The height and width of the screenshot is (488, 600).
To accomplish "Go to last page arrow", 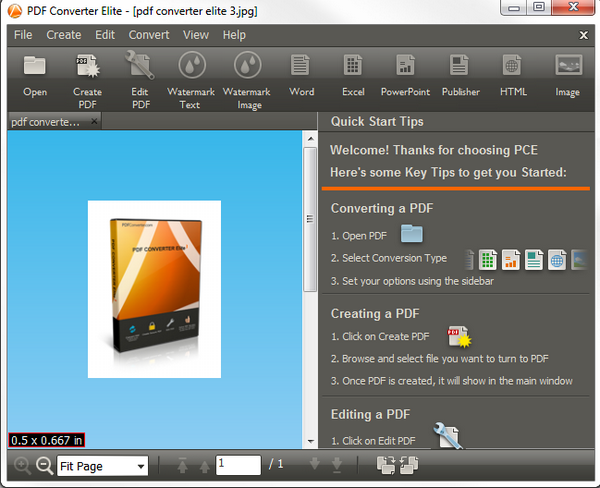I will (337, 465).
